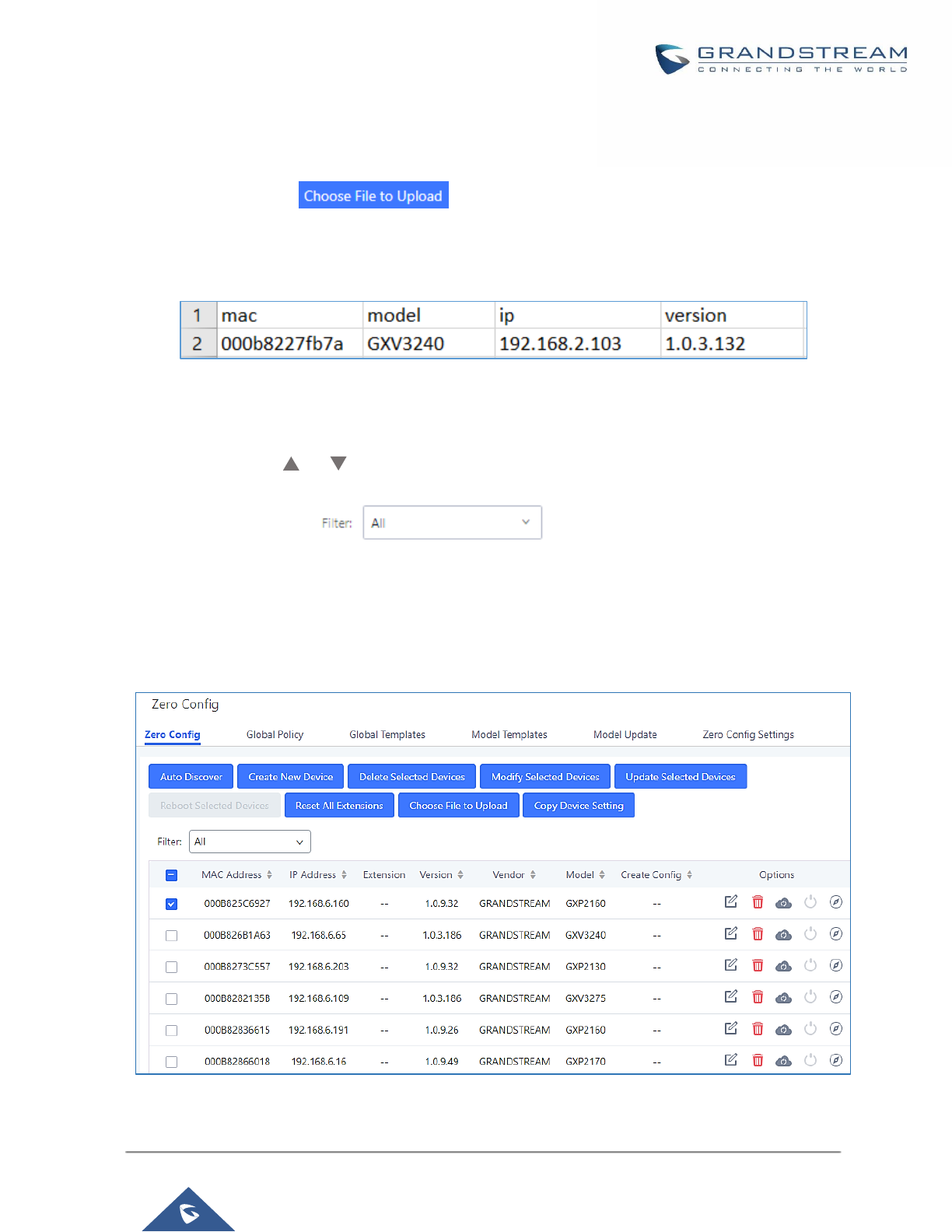The height and width of the screenshot is (1232, 952).
Task: Click Copy Device Setting button
Action: tap(579, 805)
